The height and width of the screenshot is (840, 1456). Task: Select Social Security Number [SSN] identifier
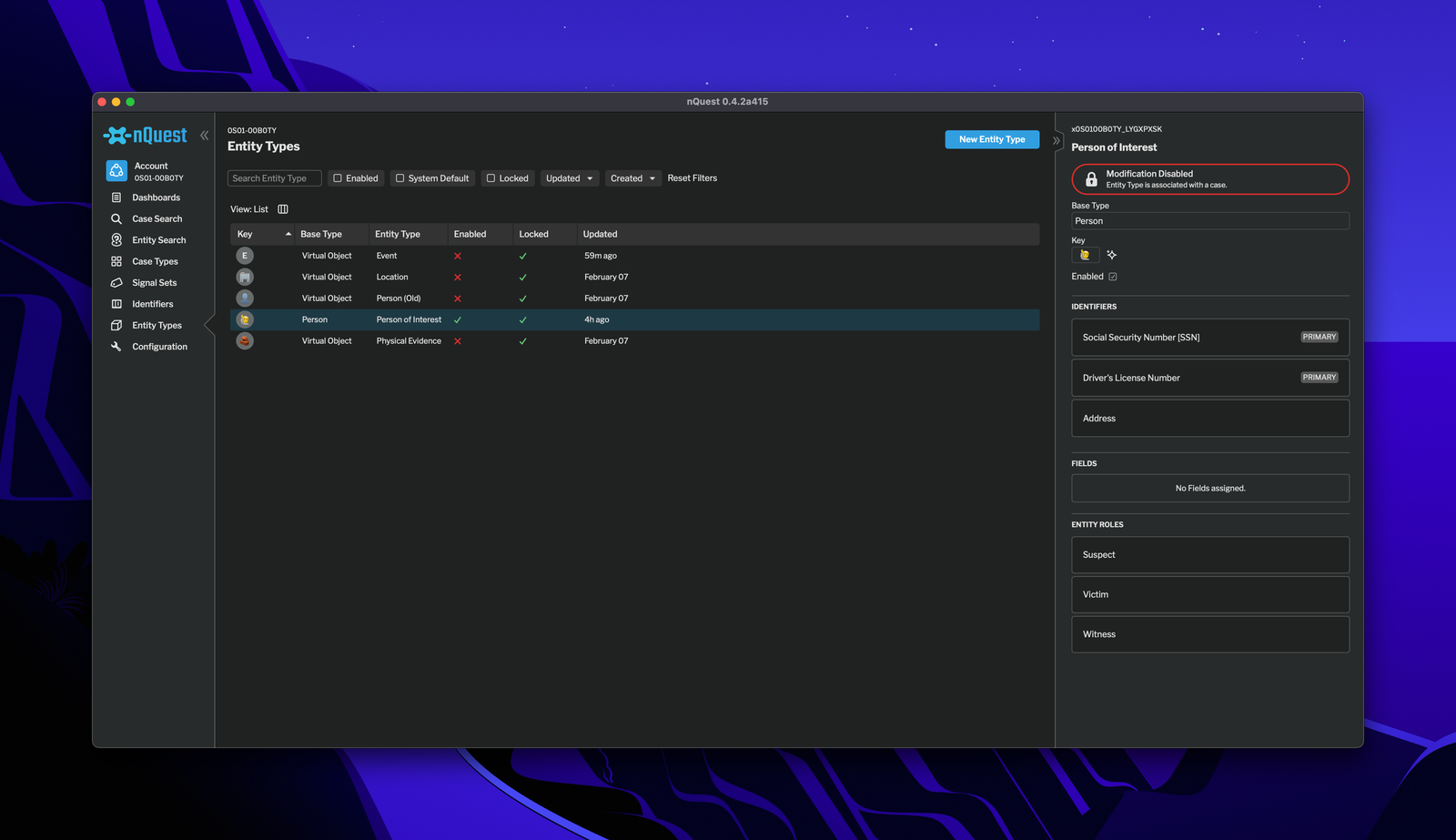click(x=1210, y=338)
